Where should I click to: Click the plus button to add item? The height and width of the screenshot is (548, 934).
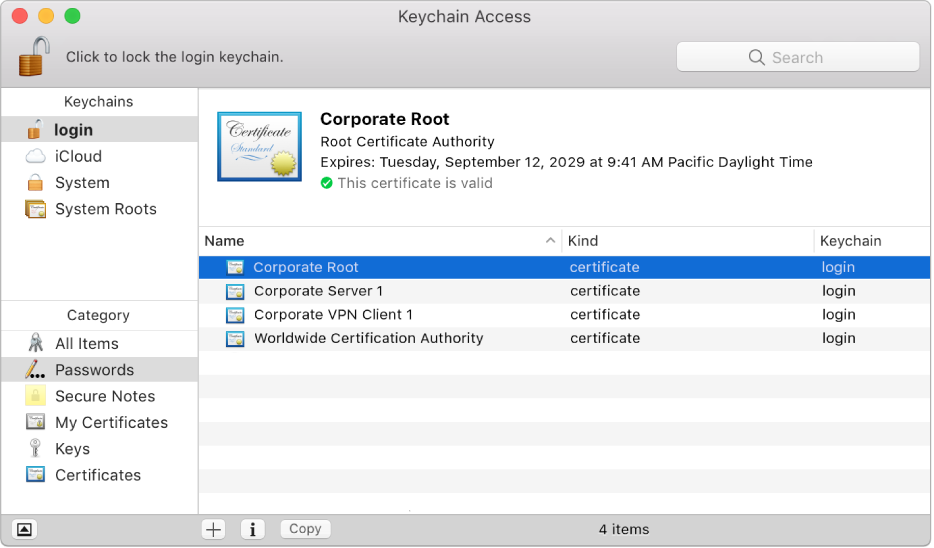point(214,529)
